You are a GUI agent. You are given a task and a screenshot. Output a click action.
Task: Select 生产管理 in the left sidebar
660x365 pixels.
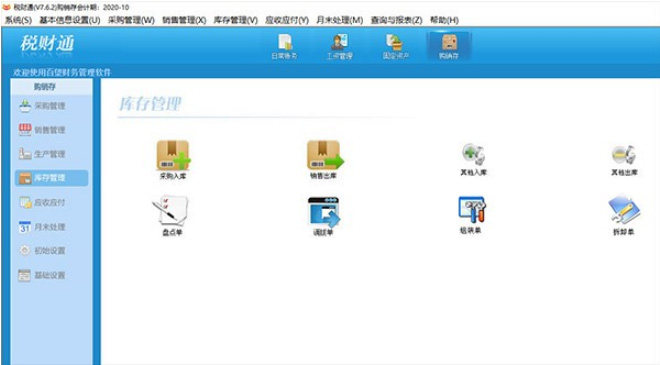click(x=43, y=154)
